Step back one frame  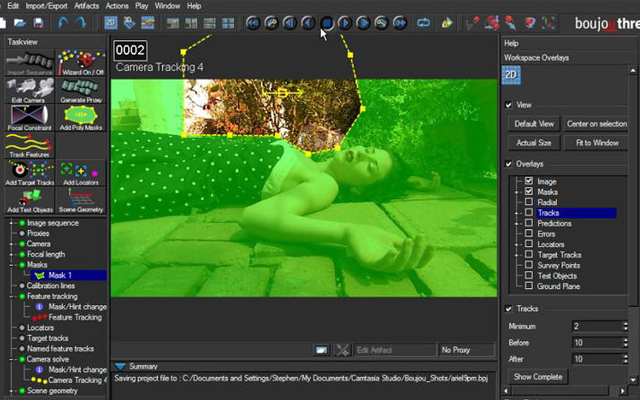[x=290, y=23]
